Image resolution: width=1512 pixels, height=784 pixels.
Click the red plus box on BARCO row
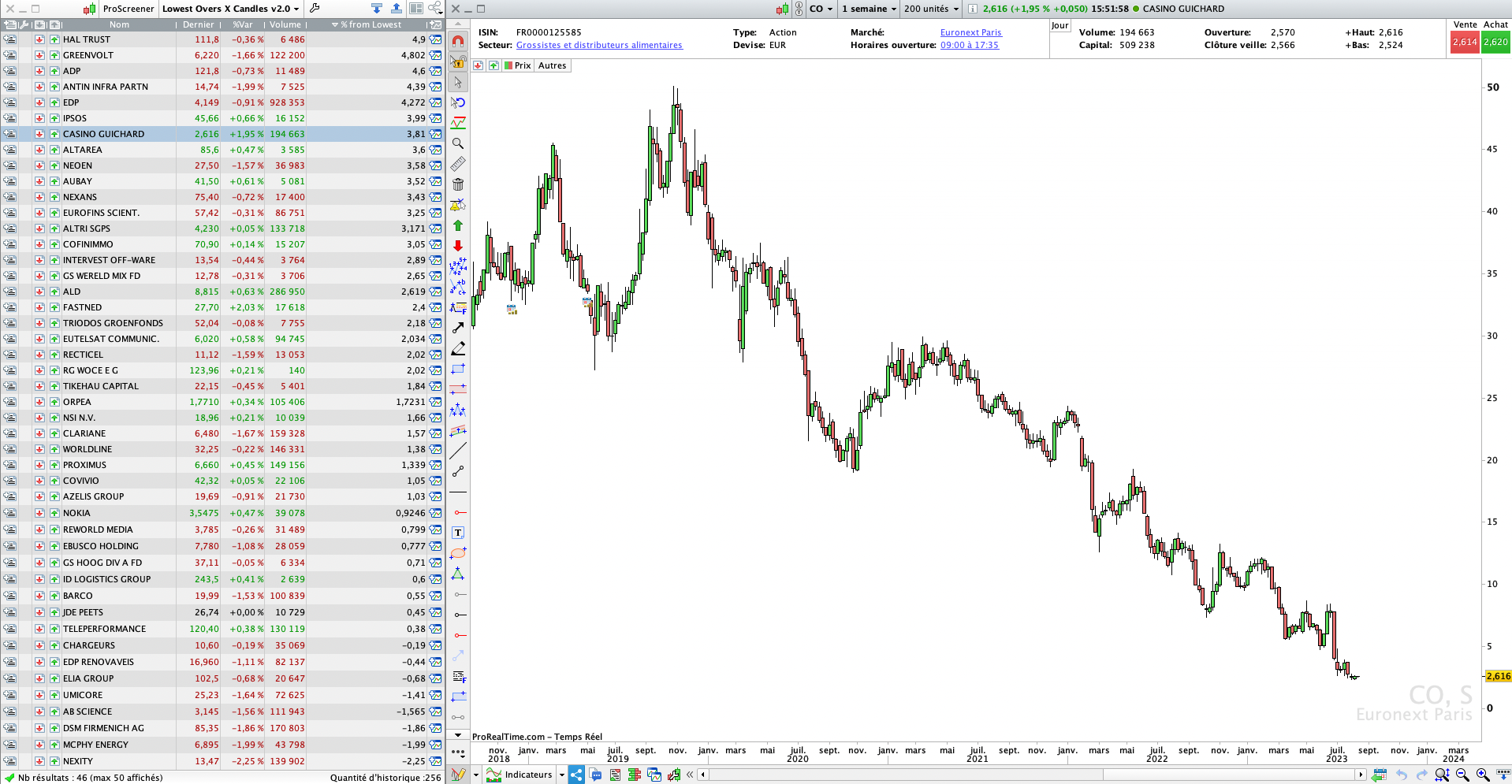pos(39,596)
